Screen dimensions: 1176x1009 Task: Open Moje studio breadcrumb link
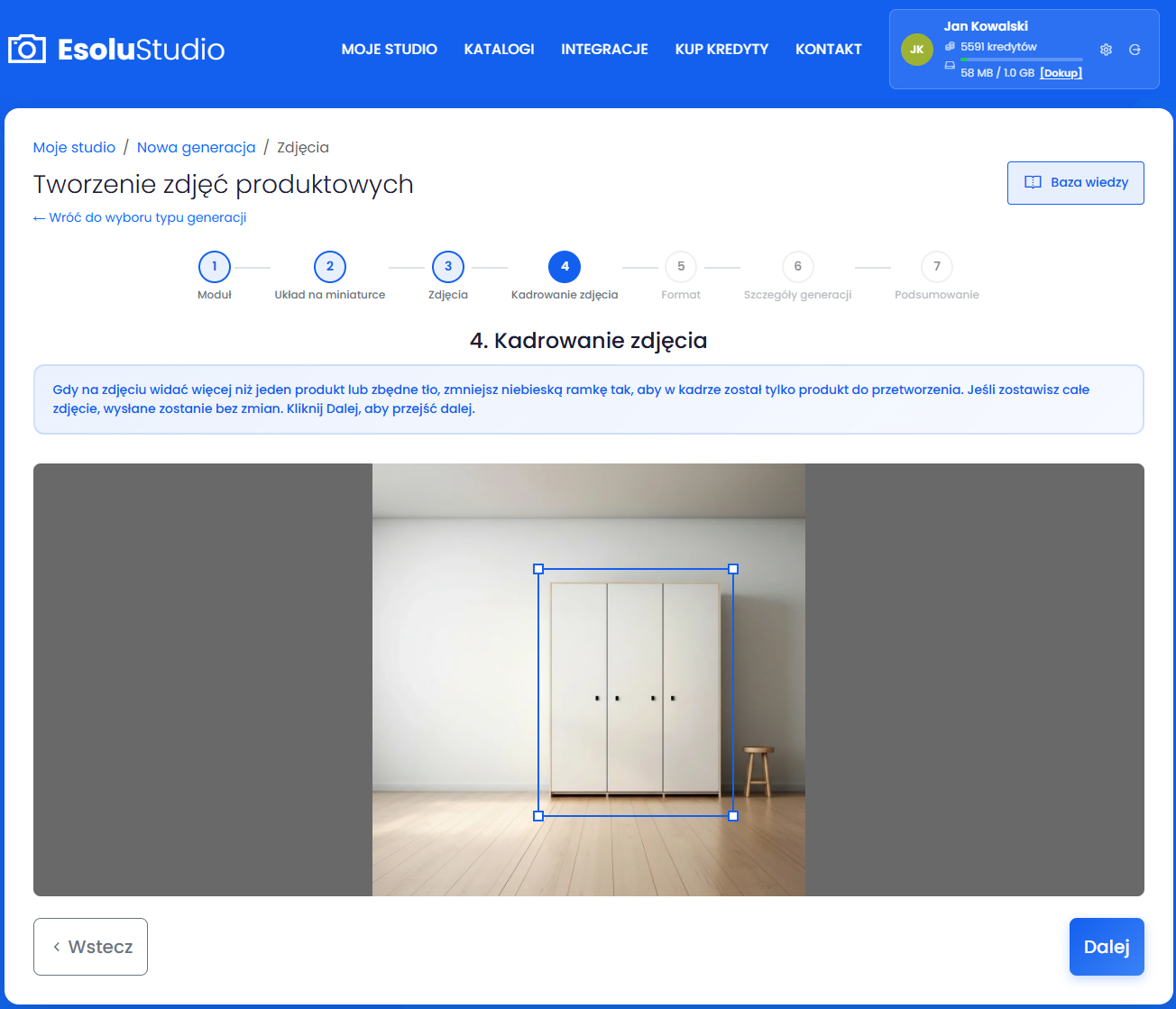75,147
